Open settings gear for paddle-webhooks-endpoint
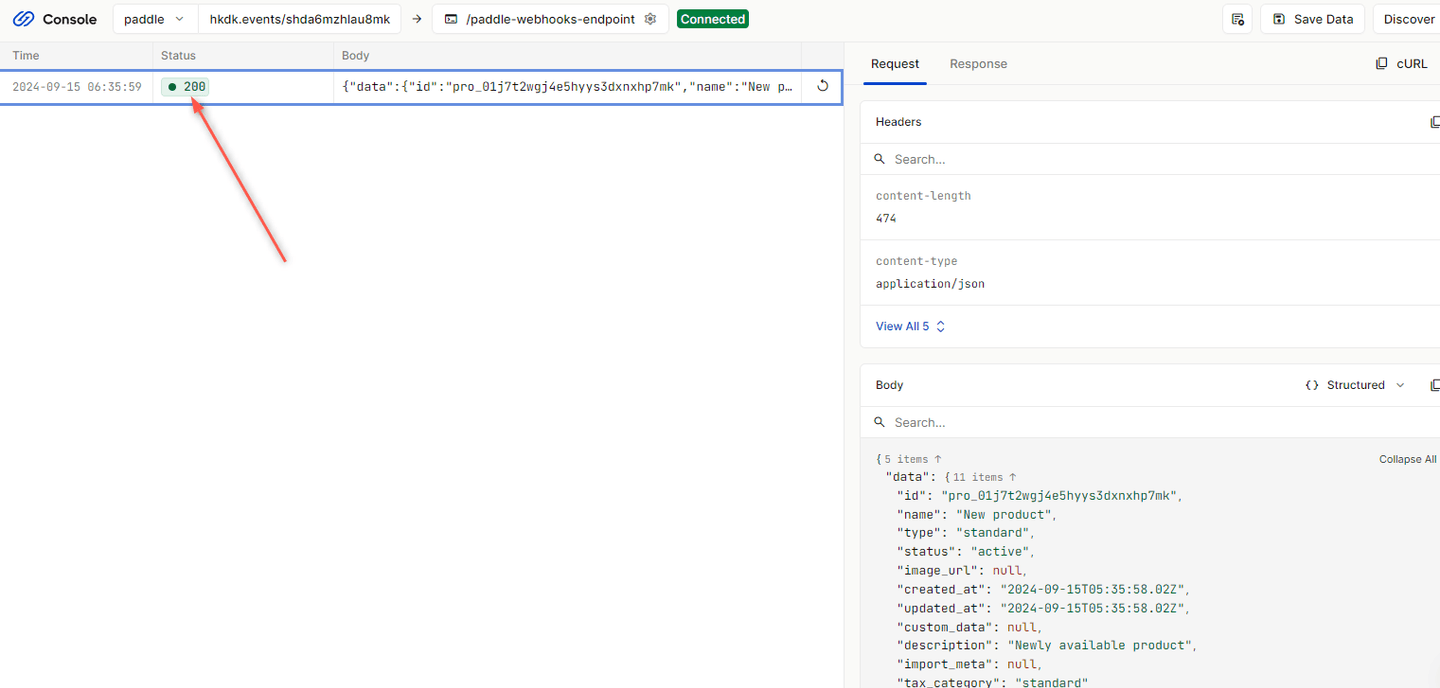Viewport: 1440px width, 688px height. [x=651, y=19]
